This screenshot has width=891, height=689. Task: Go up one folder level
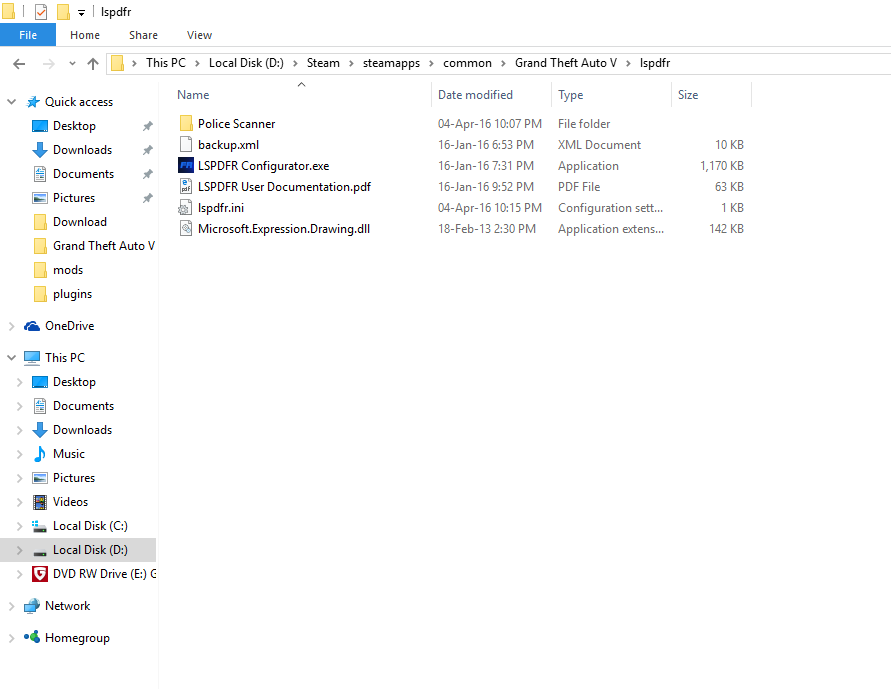point(93,64)
